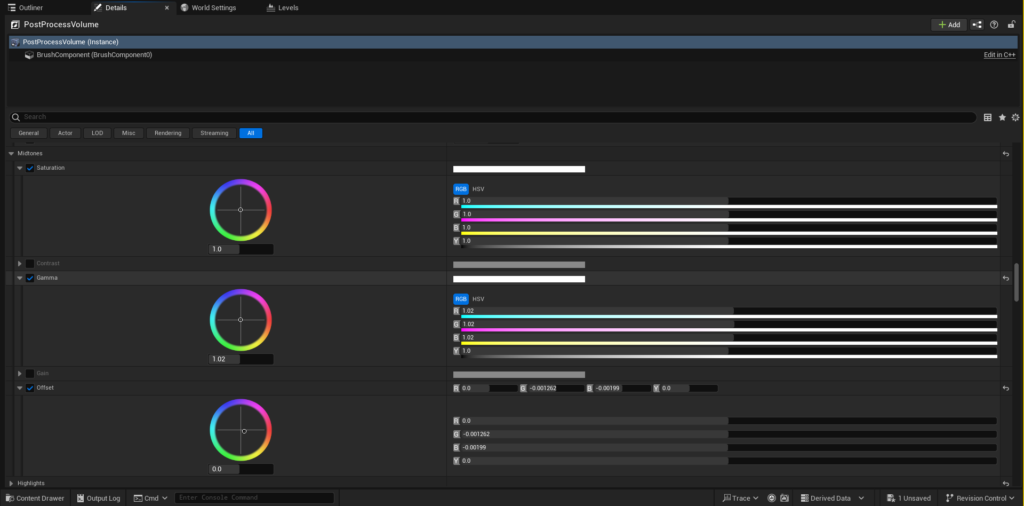Open the Trace dropdown menu
1024x506 pixels.
(740, 498)
